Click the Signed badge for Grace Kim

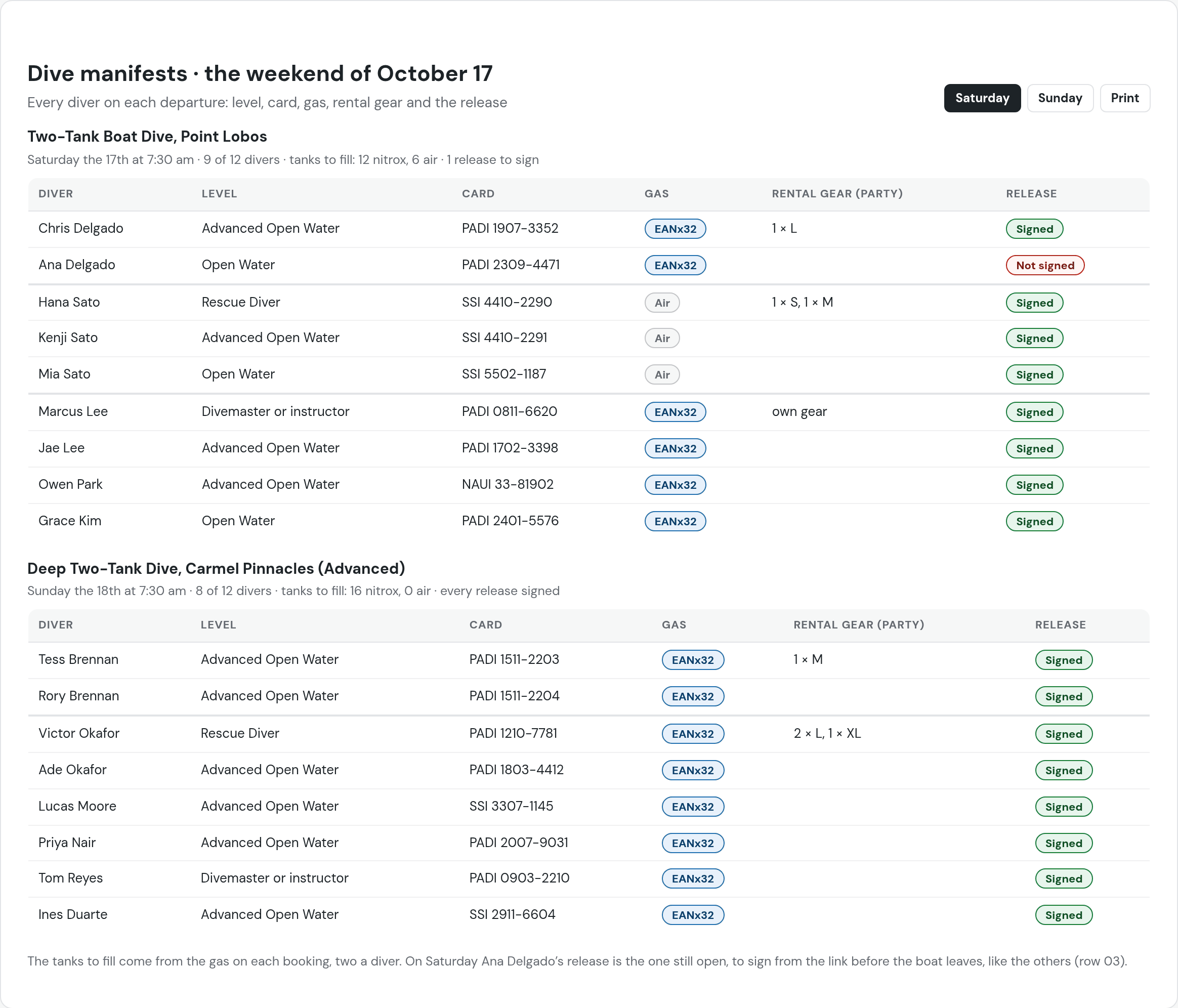[1034, 521]
